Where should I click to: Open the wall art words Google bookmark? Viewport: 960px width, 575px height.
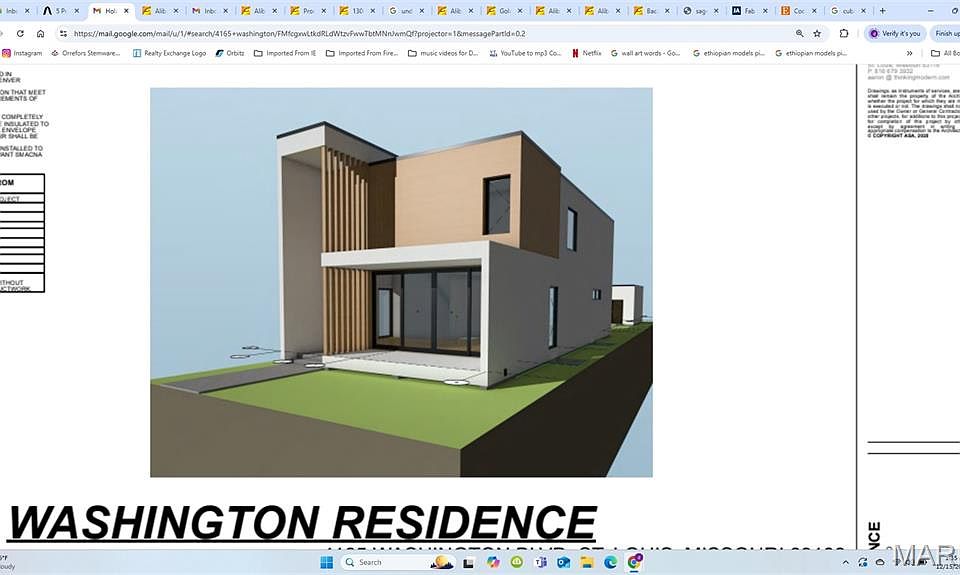(x=645, y=53)
